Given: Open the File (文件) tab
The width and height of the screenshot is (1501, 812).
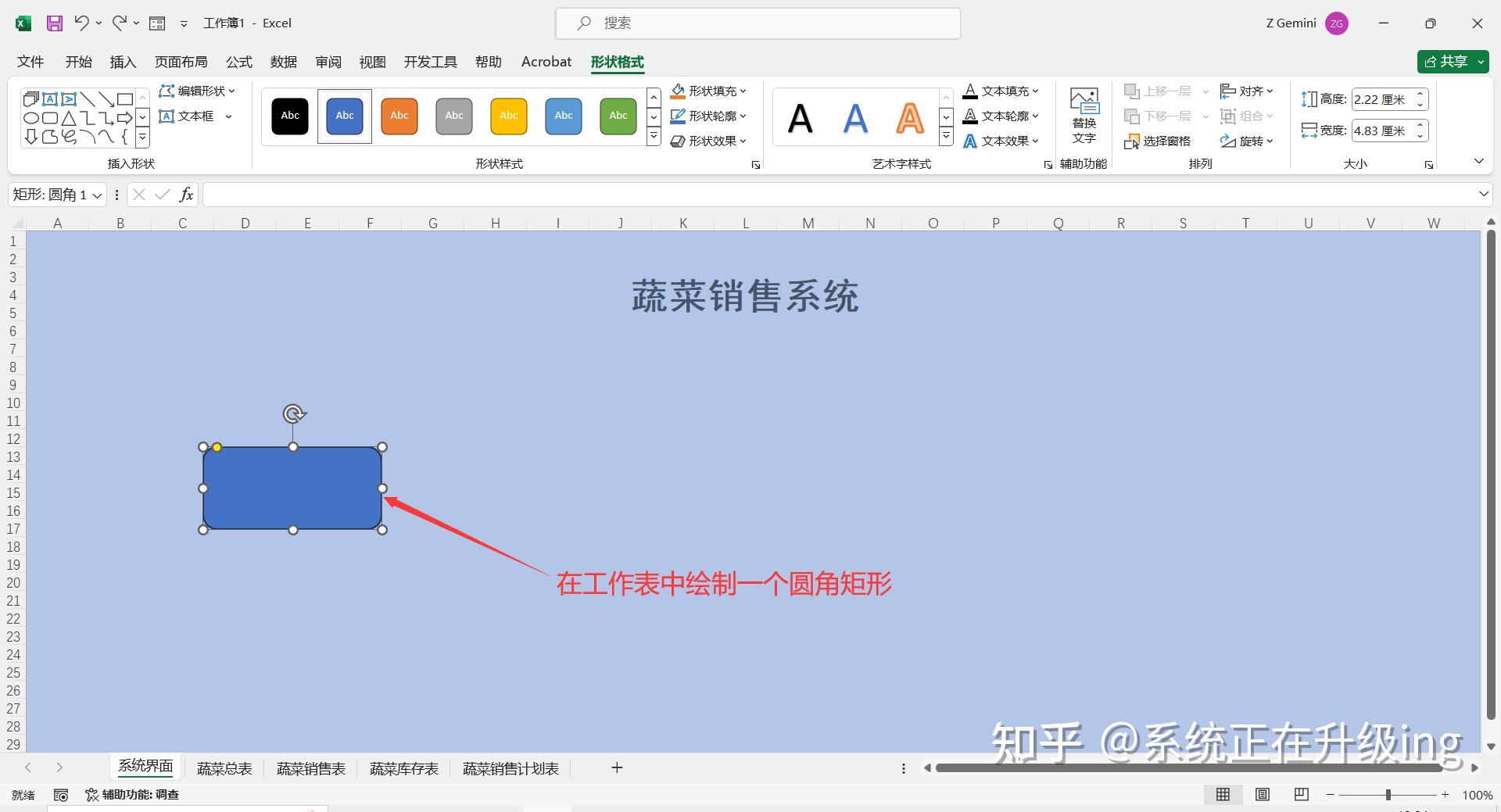Looking at the screenshot, I should pyautogui.click(x=30, y=62).
